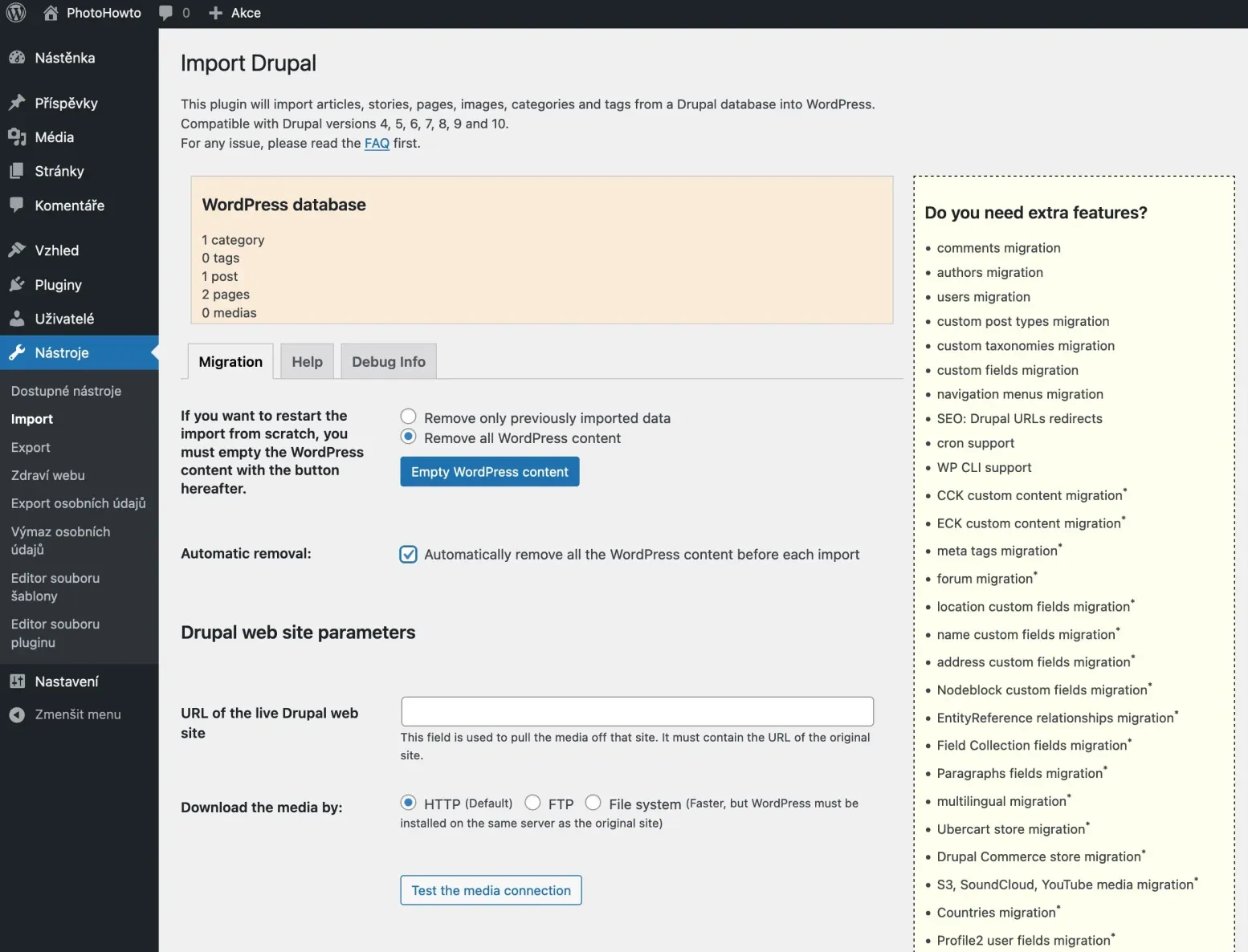Click into the Drupal live site URL field
The height and width of the screenshot is (952, 1248).
637,711
